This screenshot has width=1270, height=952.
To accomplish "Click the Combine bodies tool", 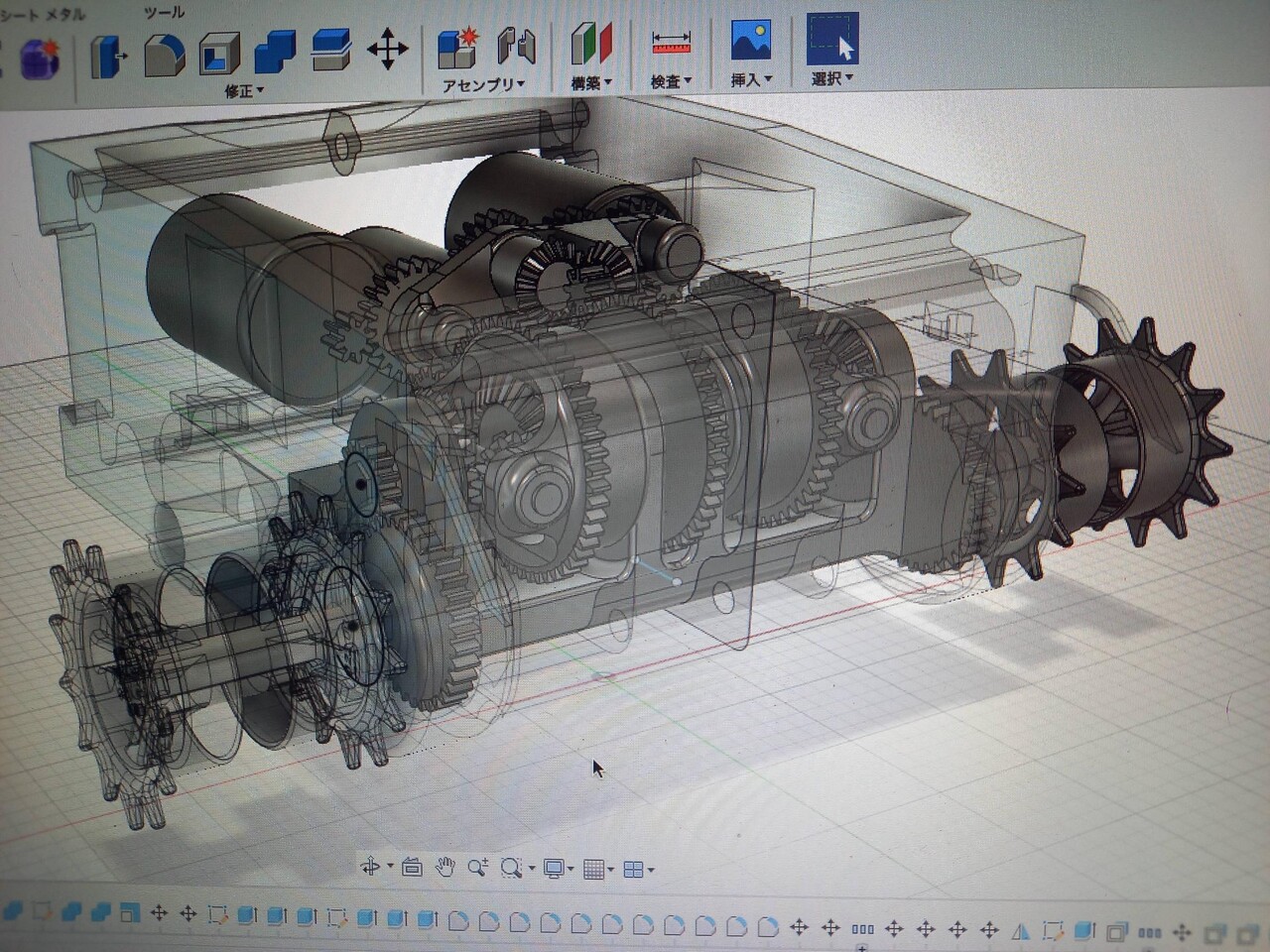I will [x=275, y=53].
